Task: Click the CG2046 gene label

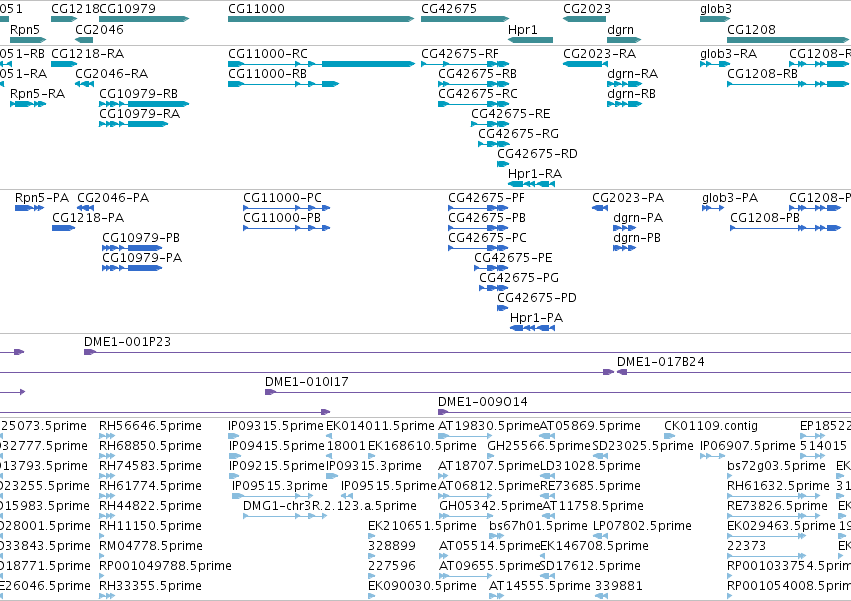Action: coord(99,29)
